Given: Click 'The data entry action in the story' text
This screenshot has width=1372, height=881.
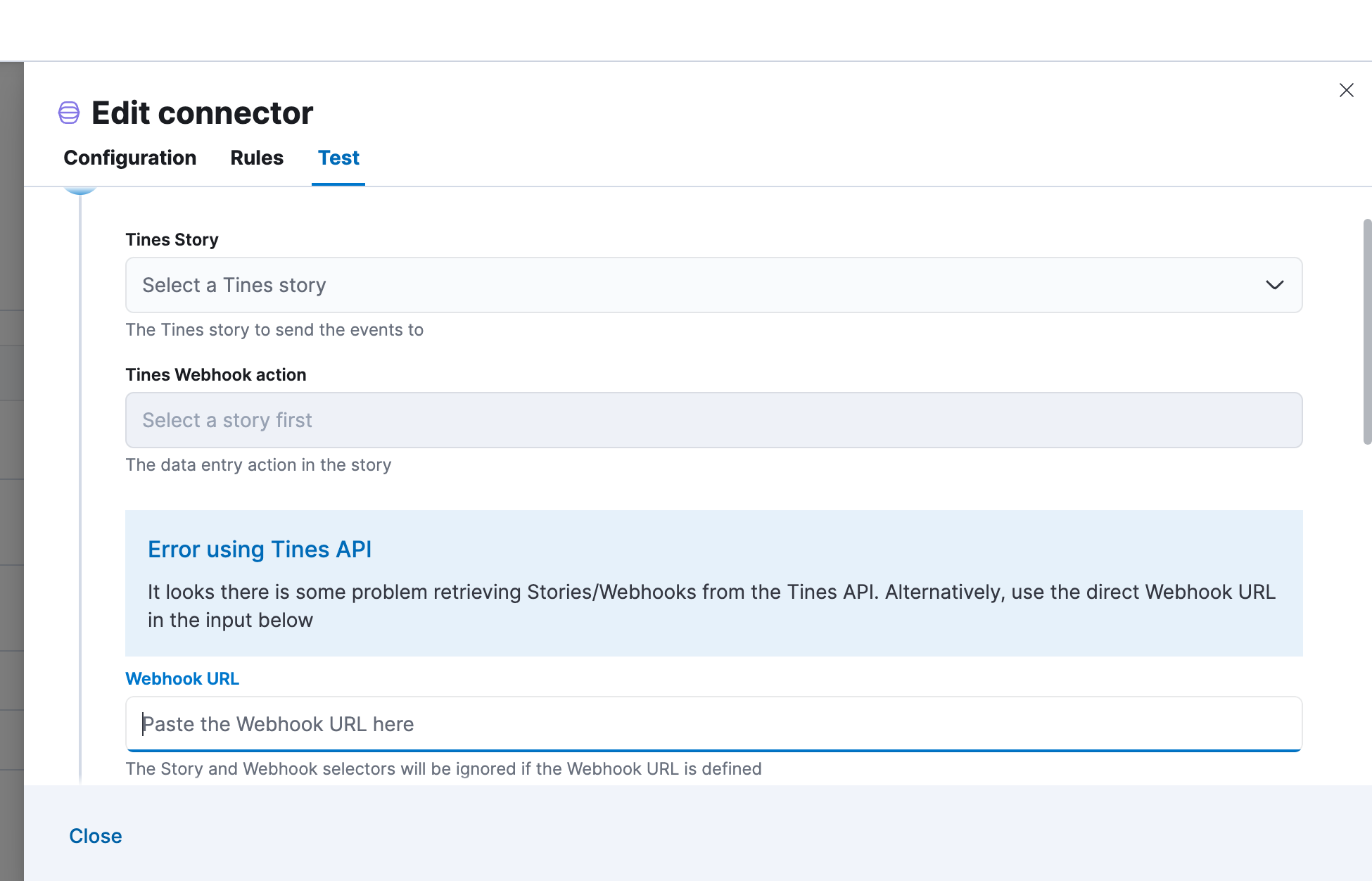Looking at the screenshot, I should coord(258,464).
